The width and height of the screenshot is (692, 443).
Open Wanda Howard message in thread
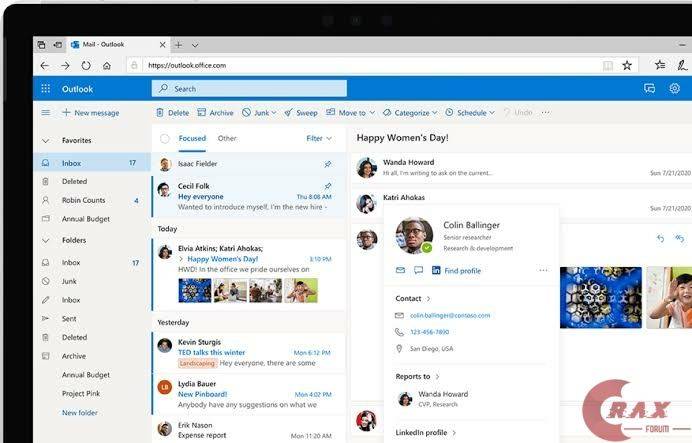pyautogui.click(x=523, y=168)
